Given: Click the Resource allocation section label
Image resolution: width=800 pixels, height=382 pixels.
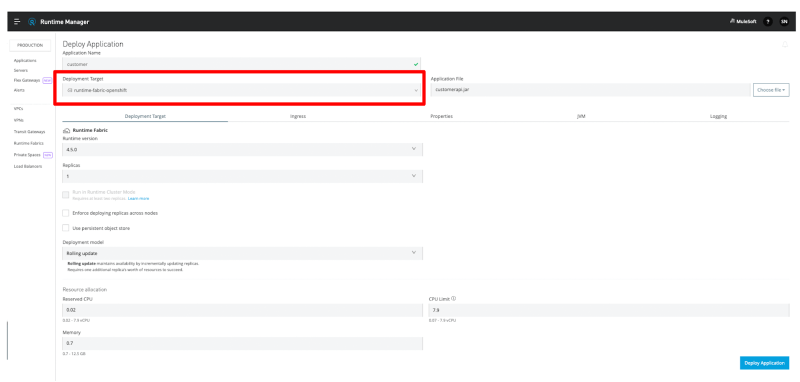Looking at the screenshot, I should point(85,289).
